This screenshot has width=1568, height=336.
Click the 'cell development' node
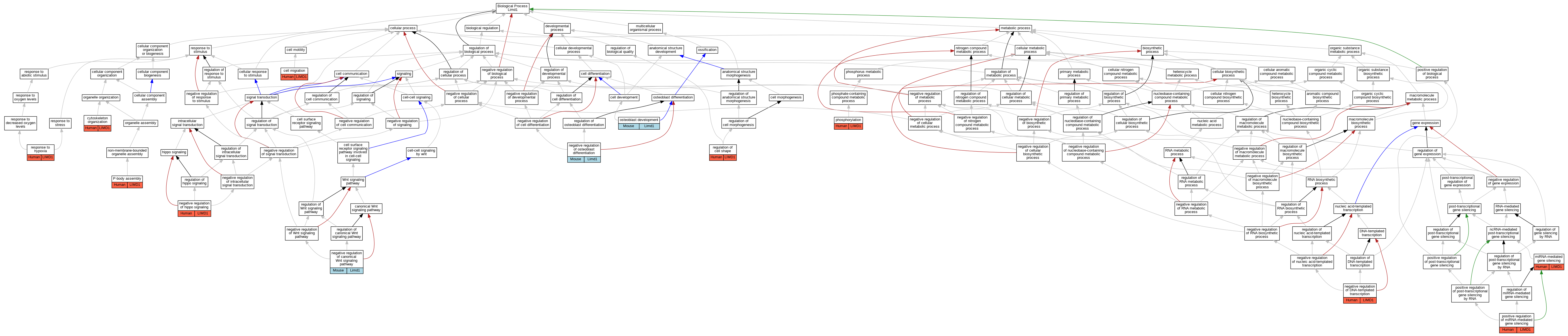[x=624, y=97]
